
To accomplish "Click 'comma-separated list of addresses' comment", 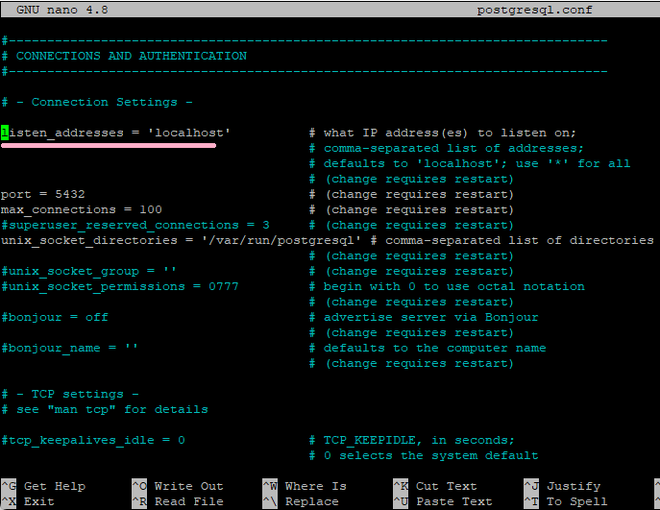I will pos(453,149).
